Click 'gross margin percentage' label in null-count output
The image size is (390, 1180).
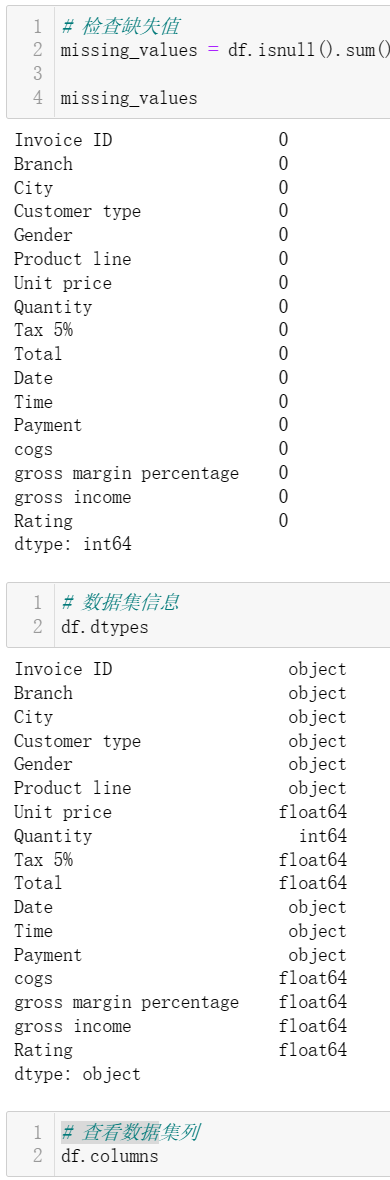click(x=126, y=473)
